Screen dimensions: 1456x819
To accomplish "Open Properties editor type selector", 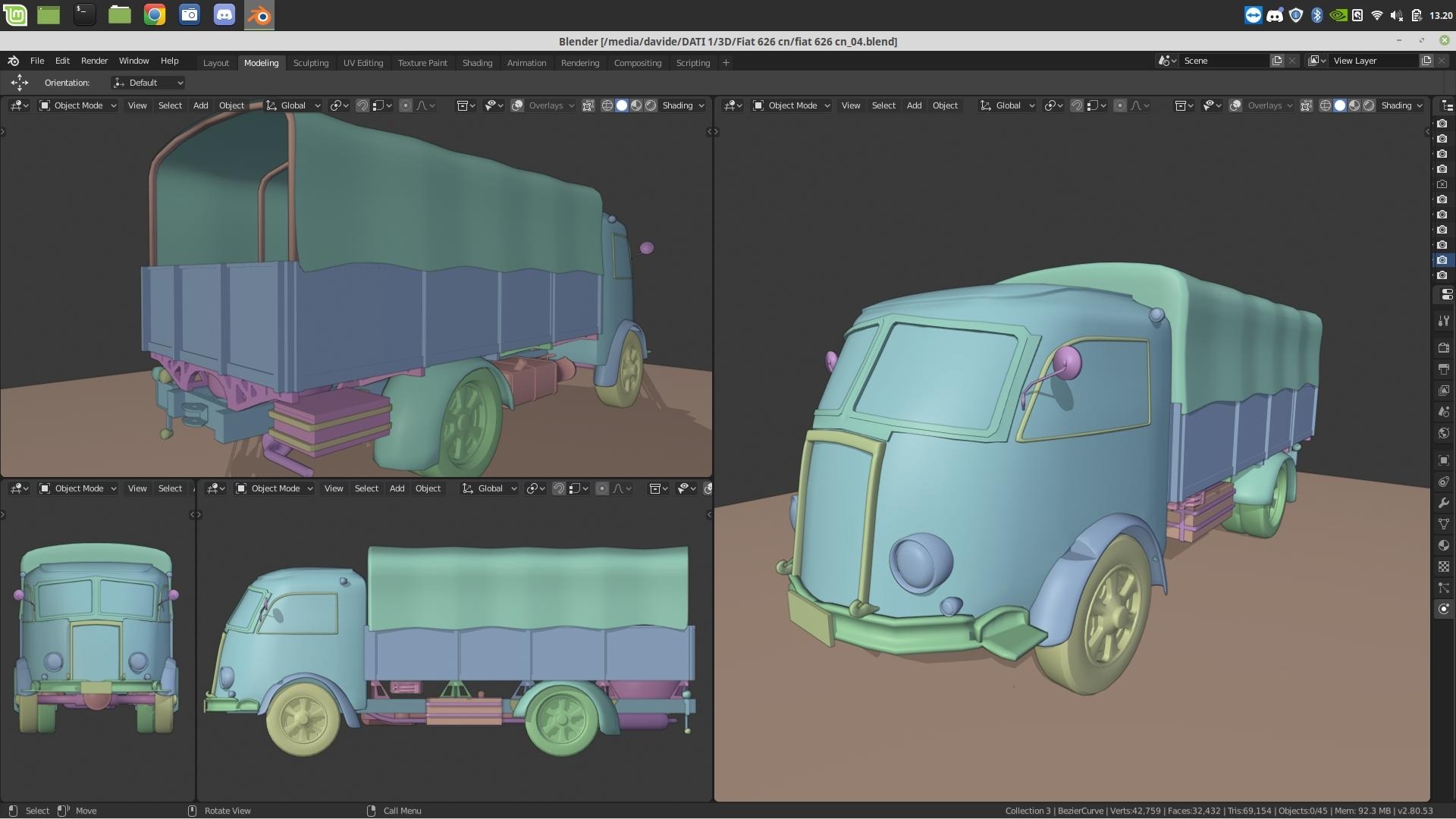I will pyautogui.click(x=1446, y=294).
